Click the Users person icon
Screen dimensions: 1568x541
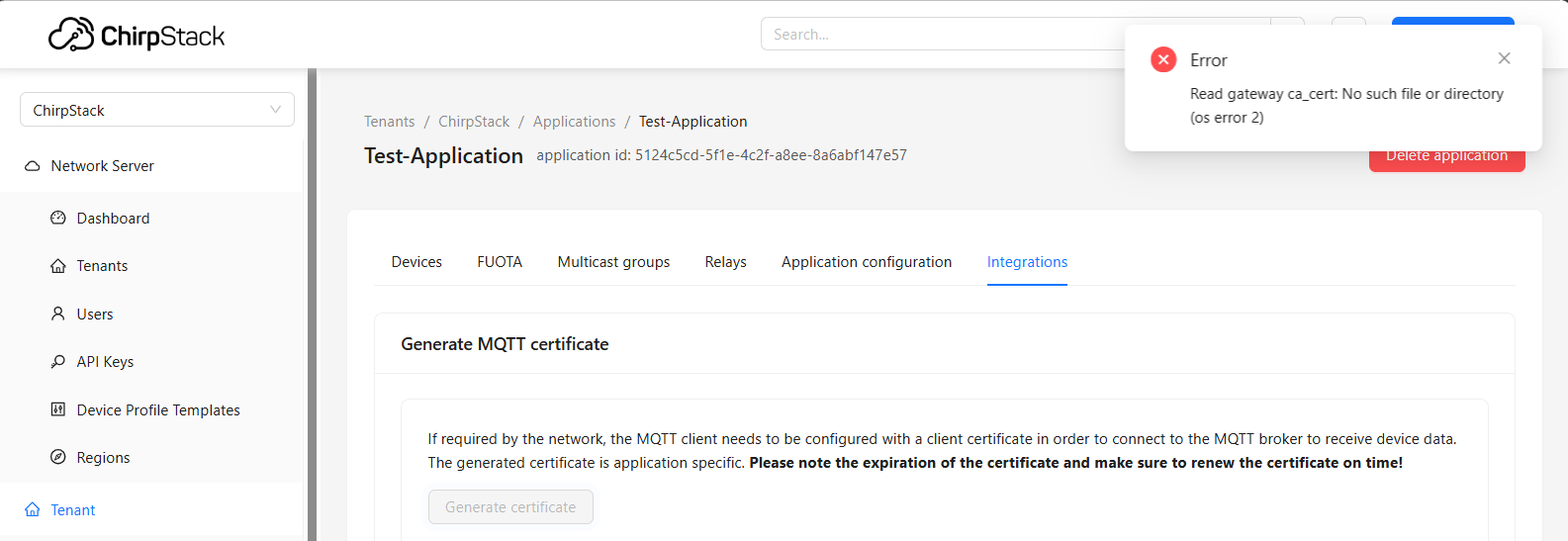pos(58,314)
